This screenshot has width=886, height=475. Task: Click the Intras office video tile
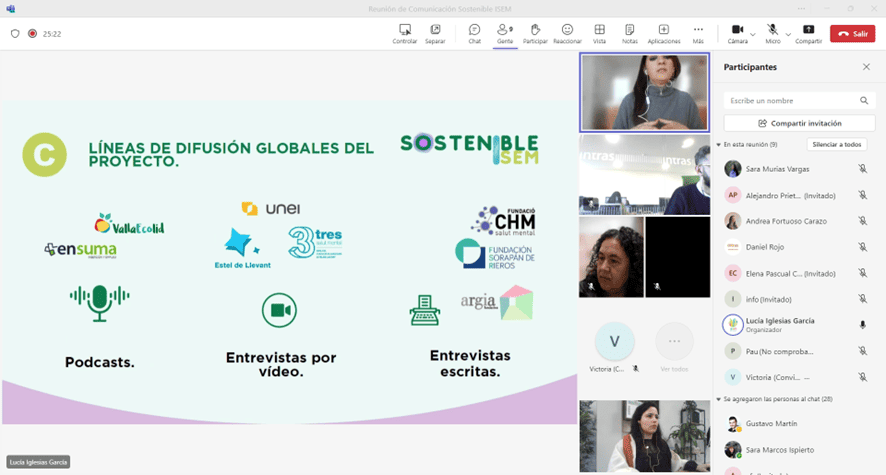click(x=644, y=175)
